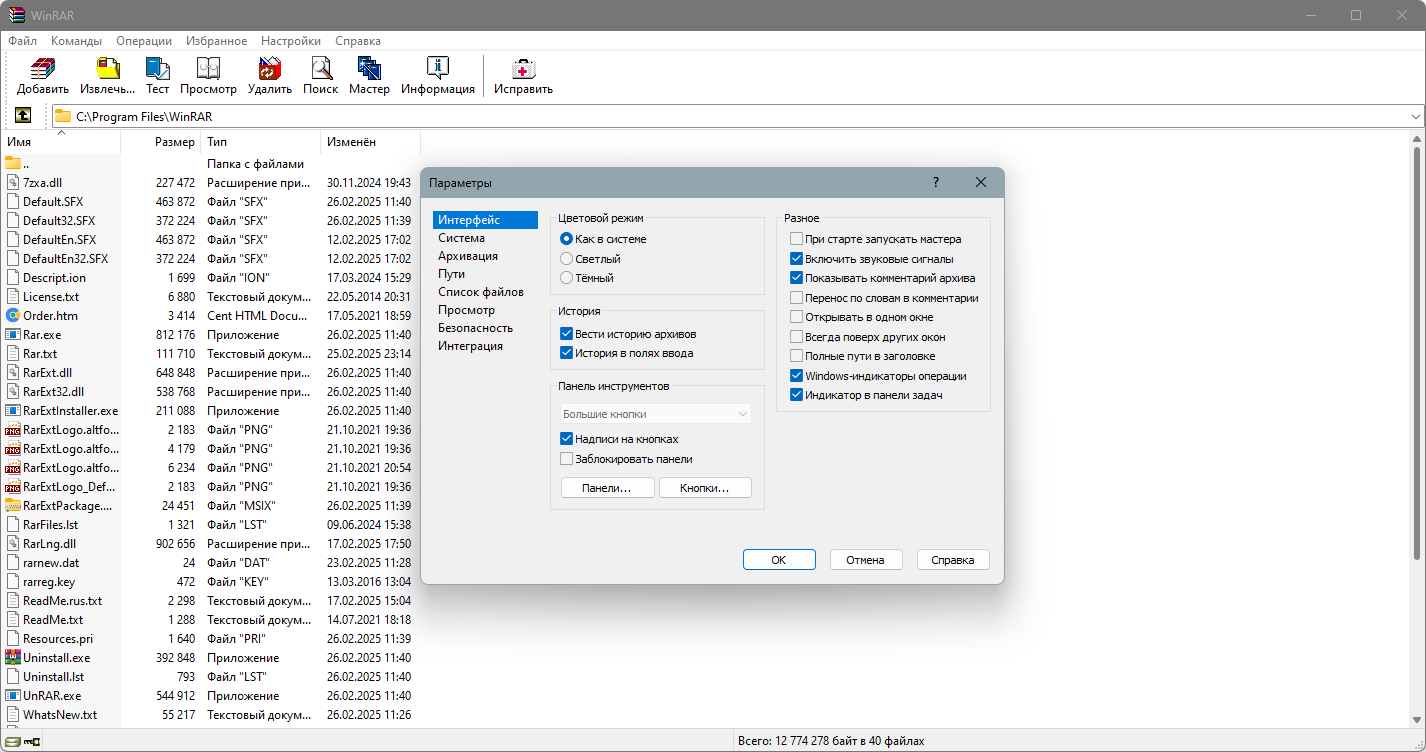
Task: Click the Справка dialog button
Action: coord(953,560)
